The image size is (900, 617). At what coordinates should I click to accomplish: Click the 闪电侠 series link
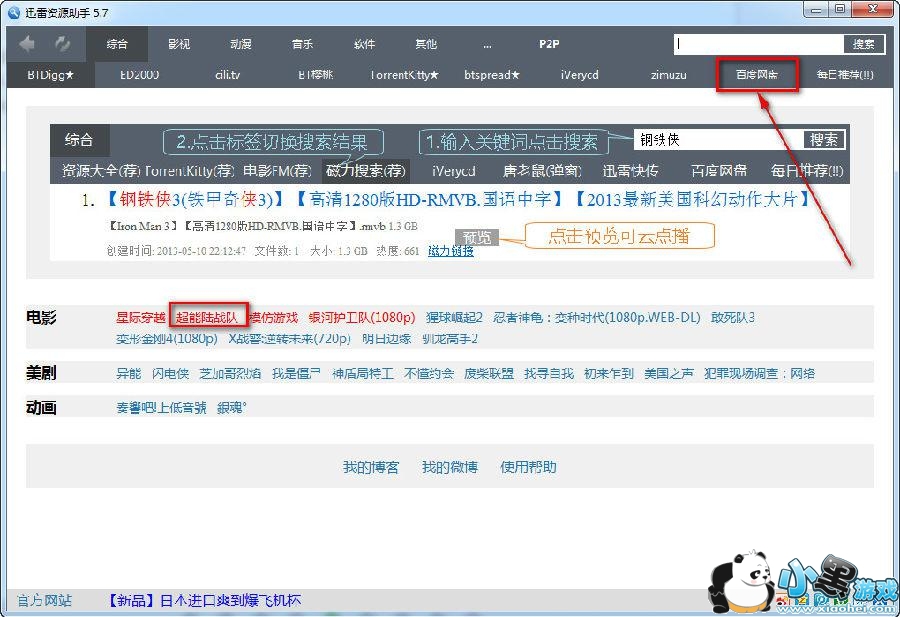click(170, 374)
